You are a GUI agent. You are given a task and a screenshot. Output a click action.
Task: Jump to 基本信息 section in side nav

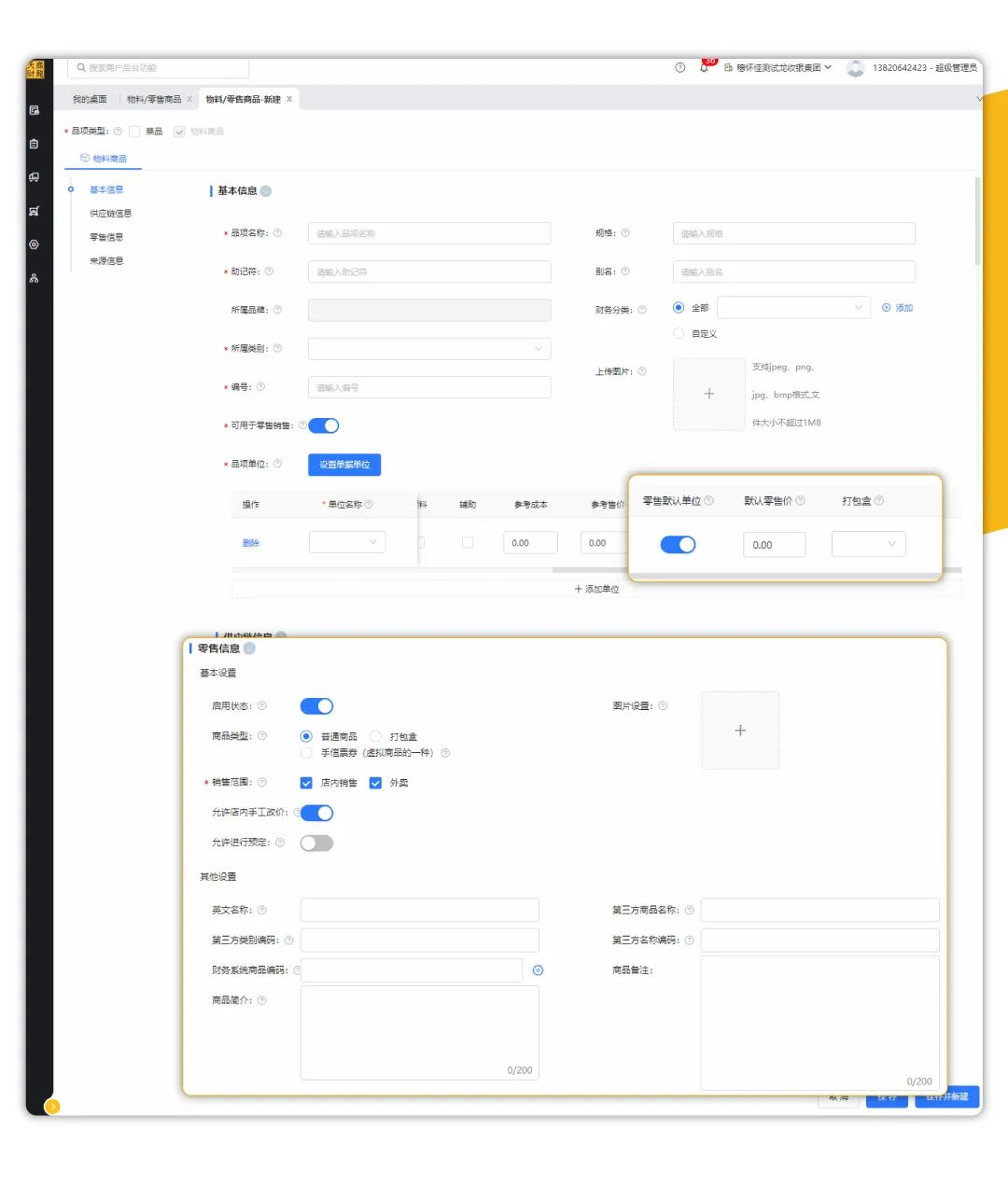(106, 189)
